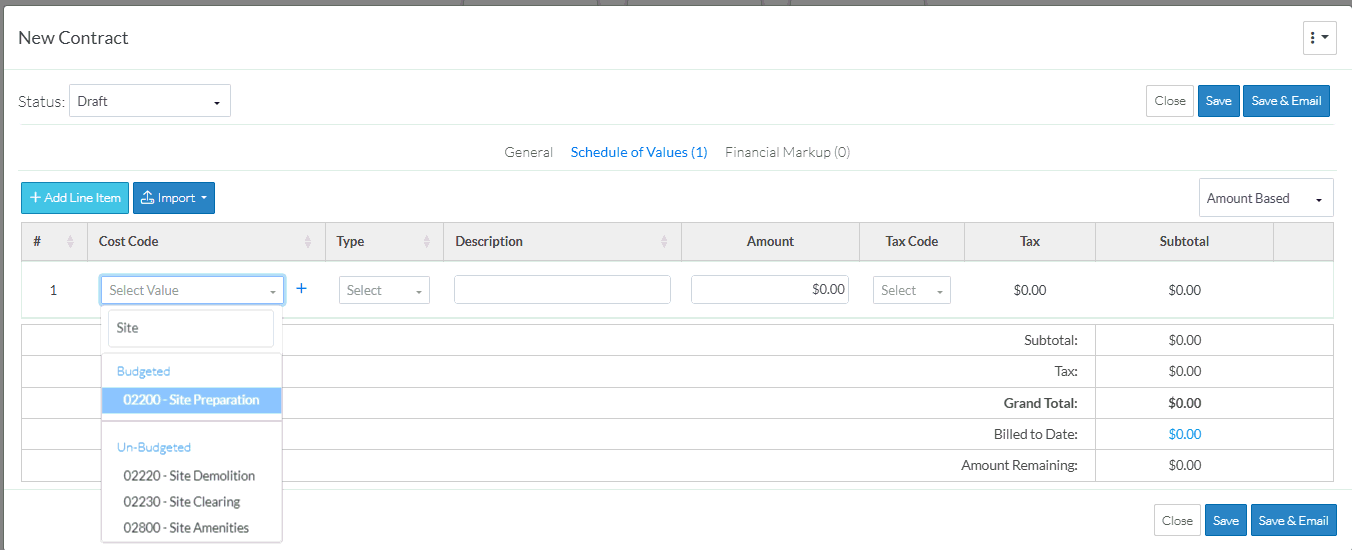Click the Description input field
The image size is (1352, 550).
tap(562, 290)
